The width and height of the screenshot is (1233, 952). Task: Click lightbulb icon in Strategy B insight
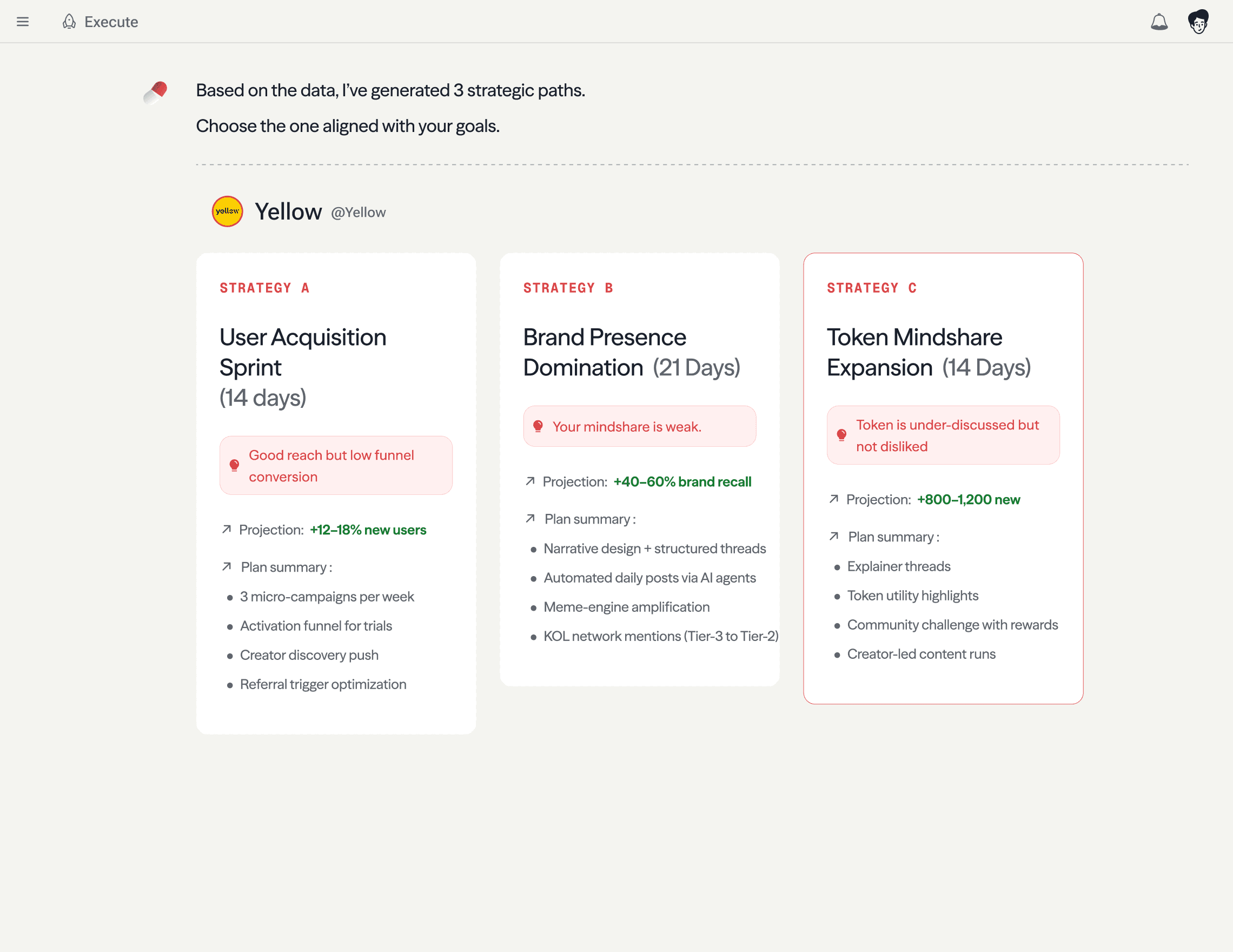tap(538, 426)
